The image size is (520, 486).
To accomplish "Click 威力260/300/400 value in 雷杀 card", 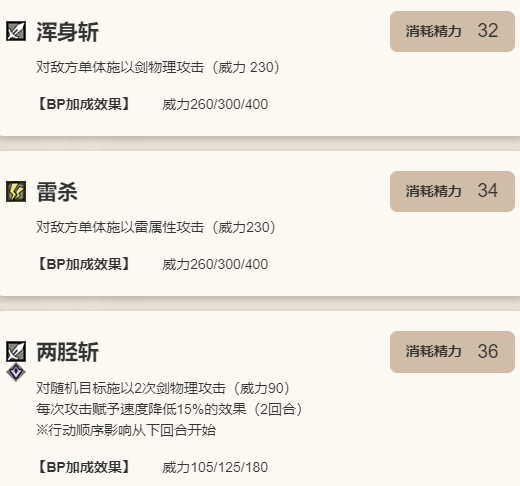I will [x=215, y=264].
